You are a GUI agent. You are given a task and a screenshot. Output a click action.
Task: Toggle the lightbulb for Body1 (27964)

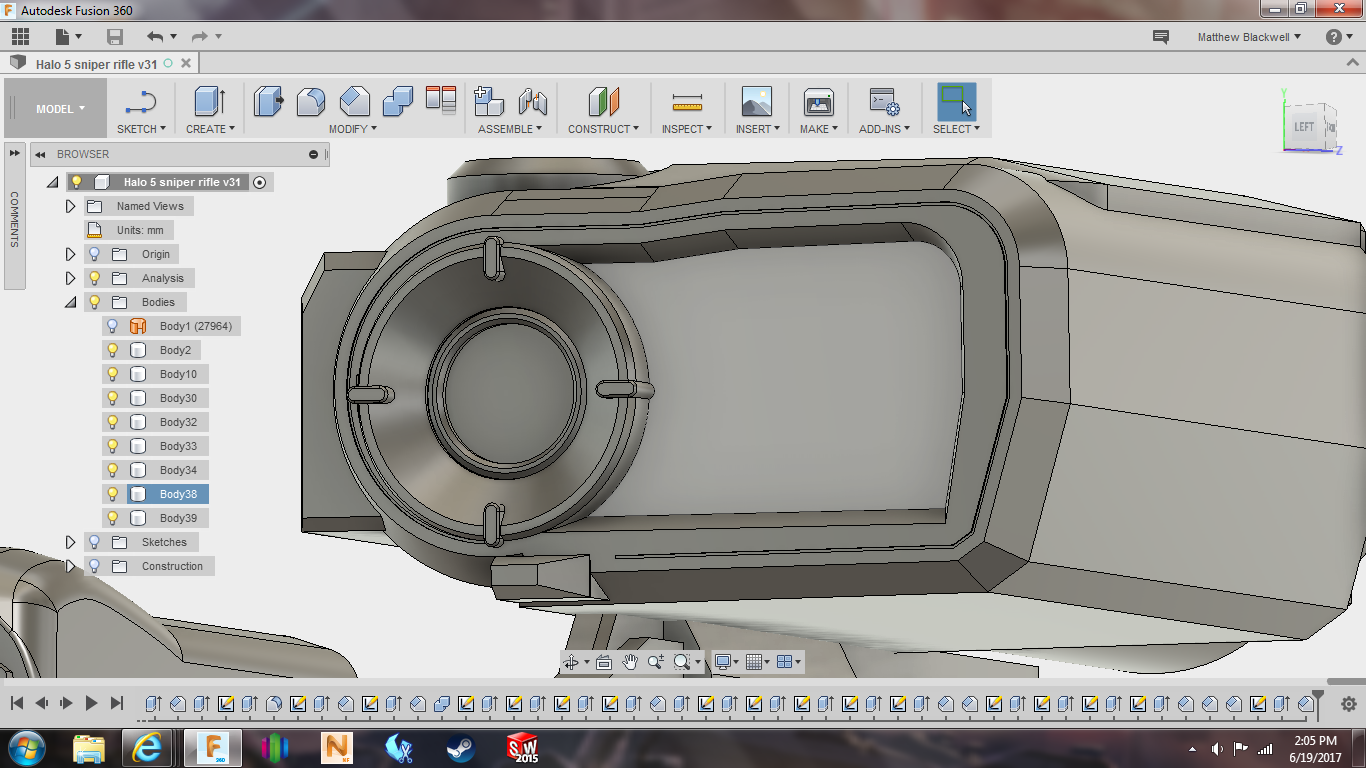113,326
